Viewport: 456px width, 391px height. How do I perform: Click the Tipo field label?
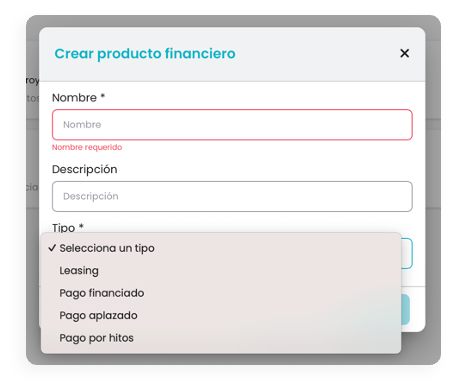coord(63,228)
